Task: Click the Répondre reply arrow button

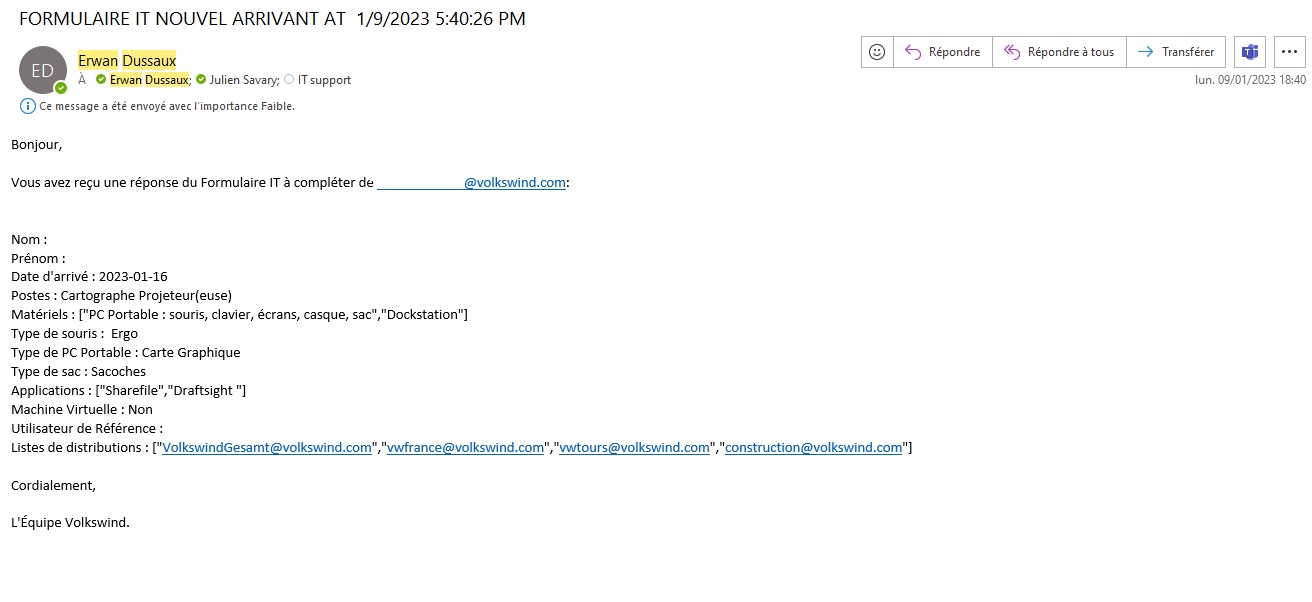Action: point(943,52)
